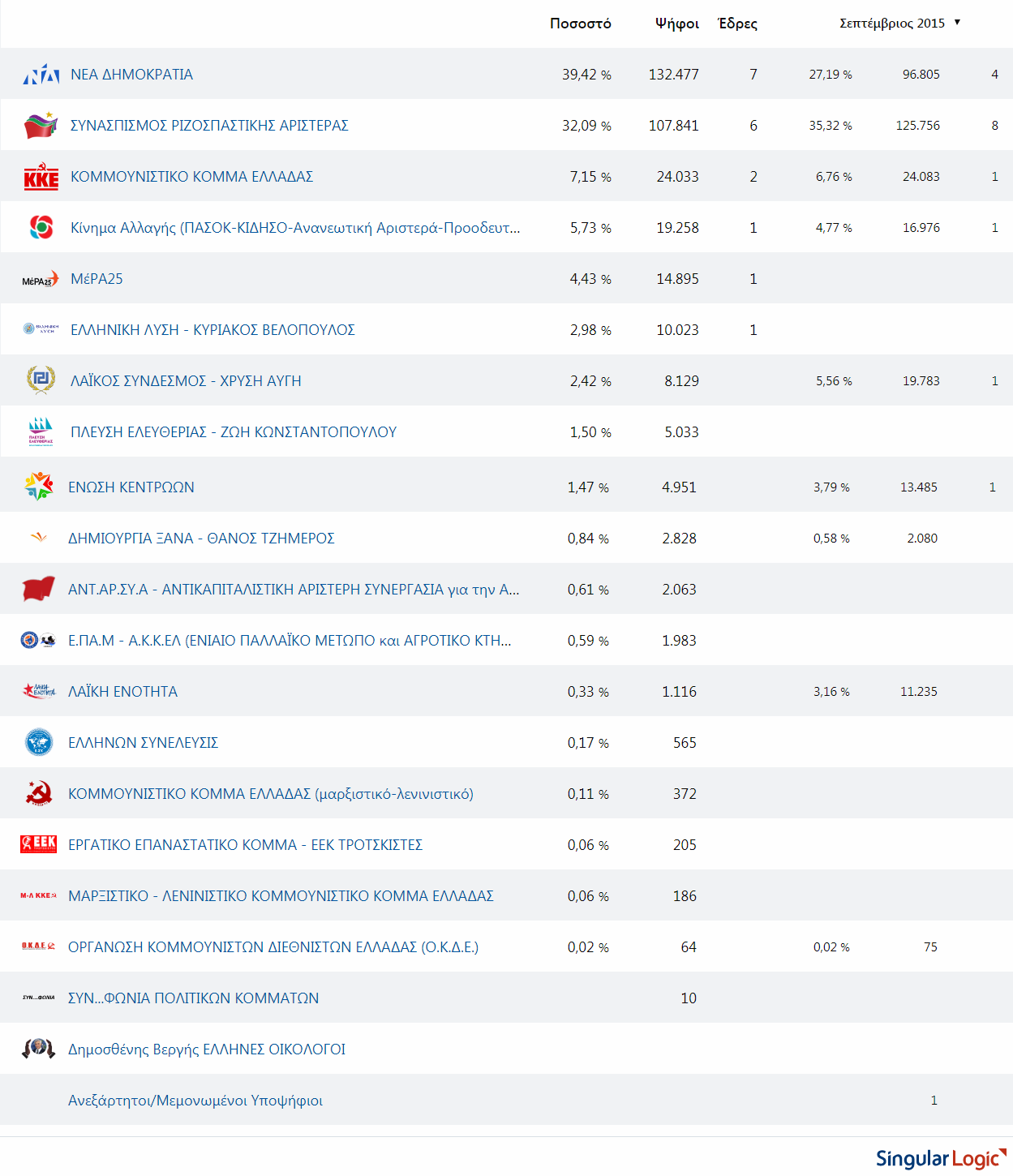Click Λαϊκή Ενότητα's 11.235 previous votes
The height and width of the screenshot is (1176, 1013).
(x=919, y=692)
